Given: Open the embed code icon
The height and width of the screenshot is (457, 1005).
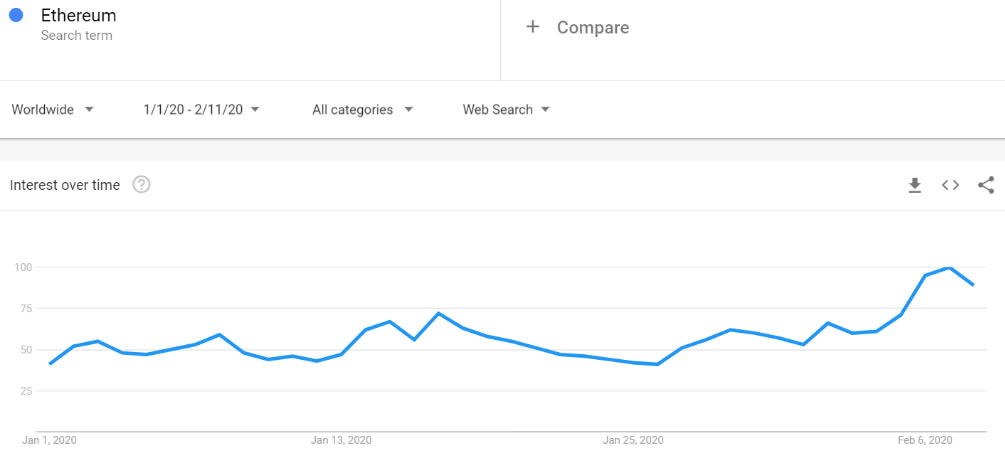Looking at the screenshot, I should click(950, 185).
